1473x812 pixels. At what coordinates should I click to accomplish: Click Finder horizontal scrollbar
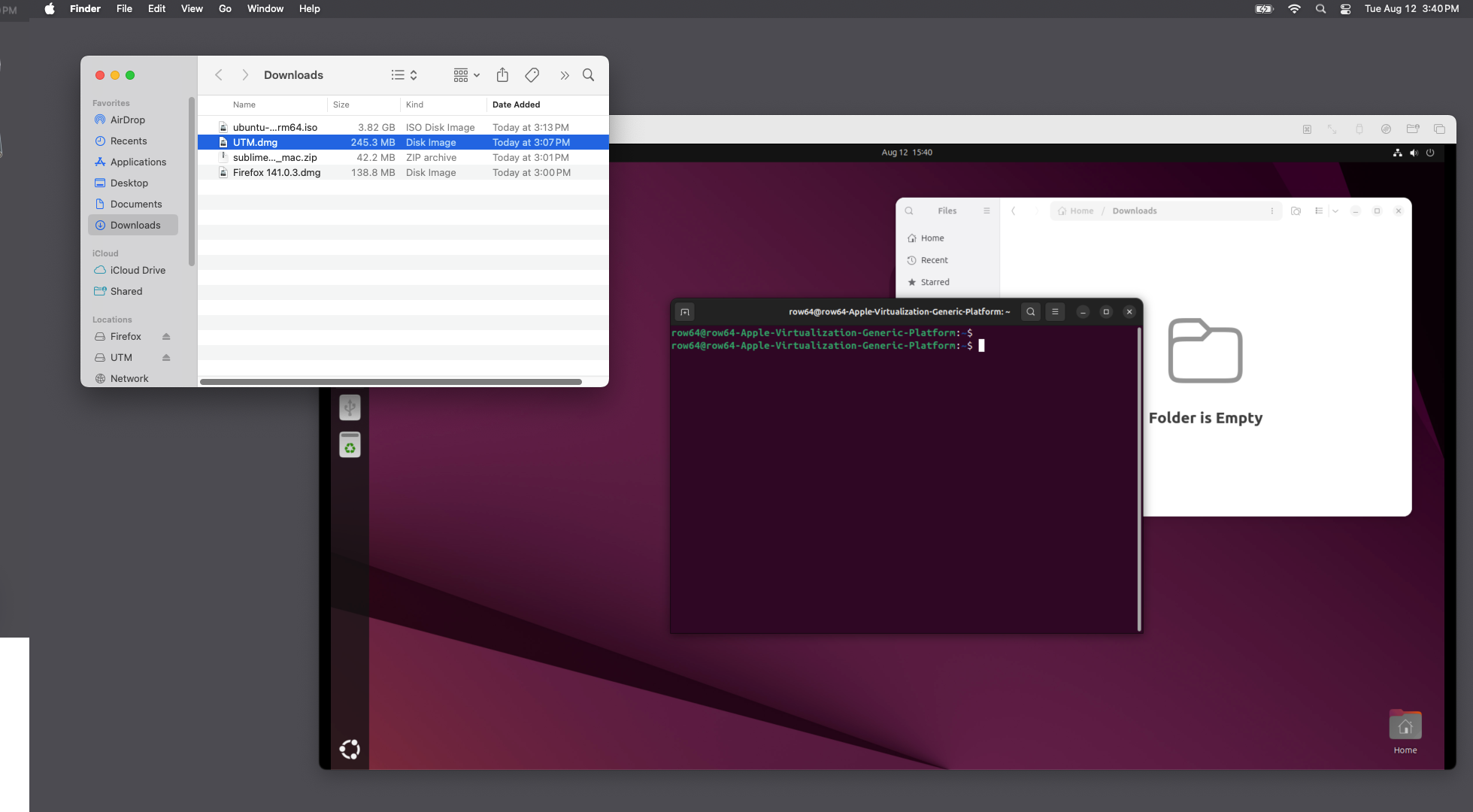[x=391, y=382]
